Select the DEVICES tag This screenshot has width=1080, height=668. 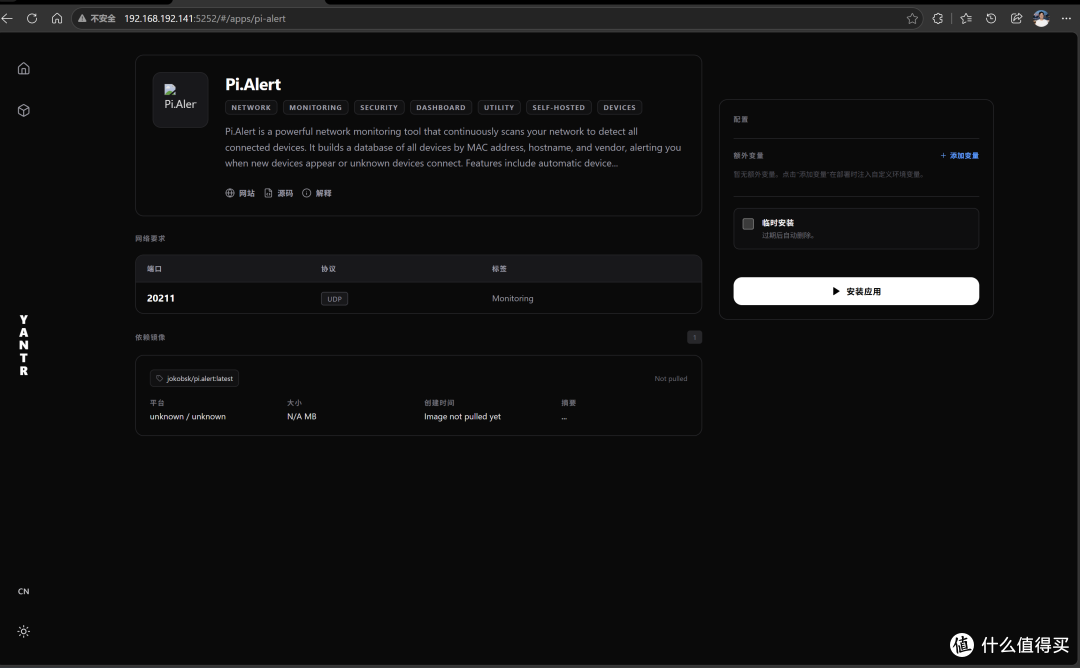pos(619,107)
